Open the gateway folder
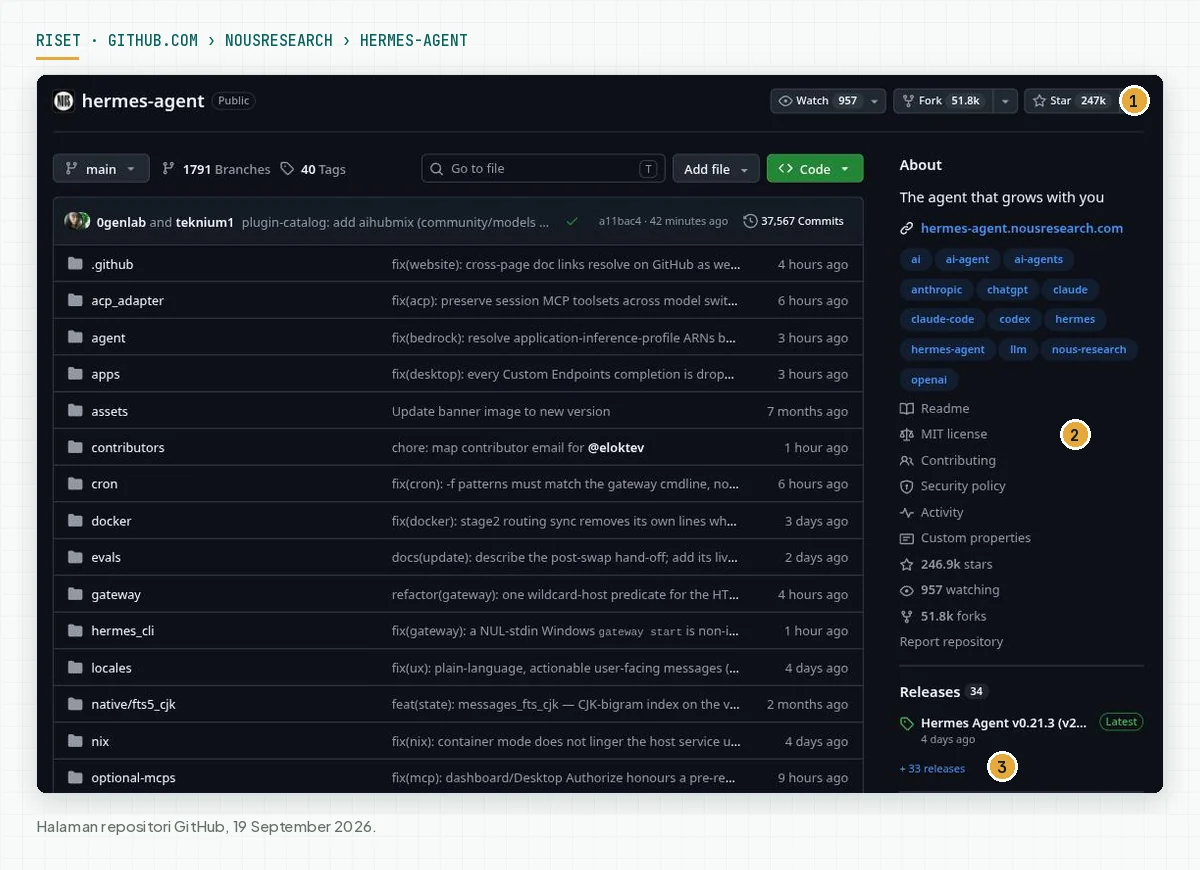Image resolution: width=1200 pixels, height=870 pixels. [x=116, y=594]
